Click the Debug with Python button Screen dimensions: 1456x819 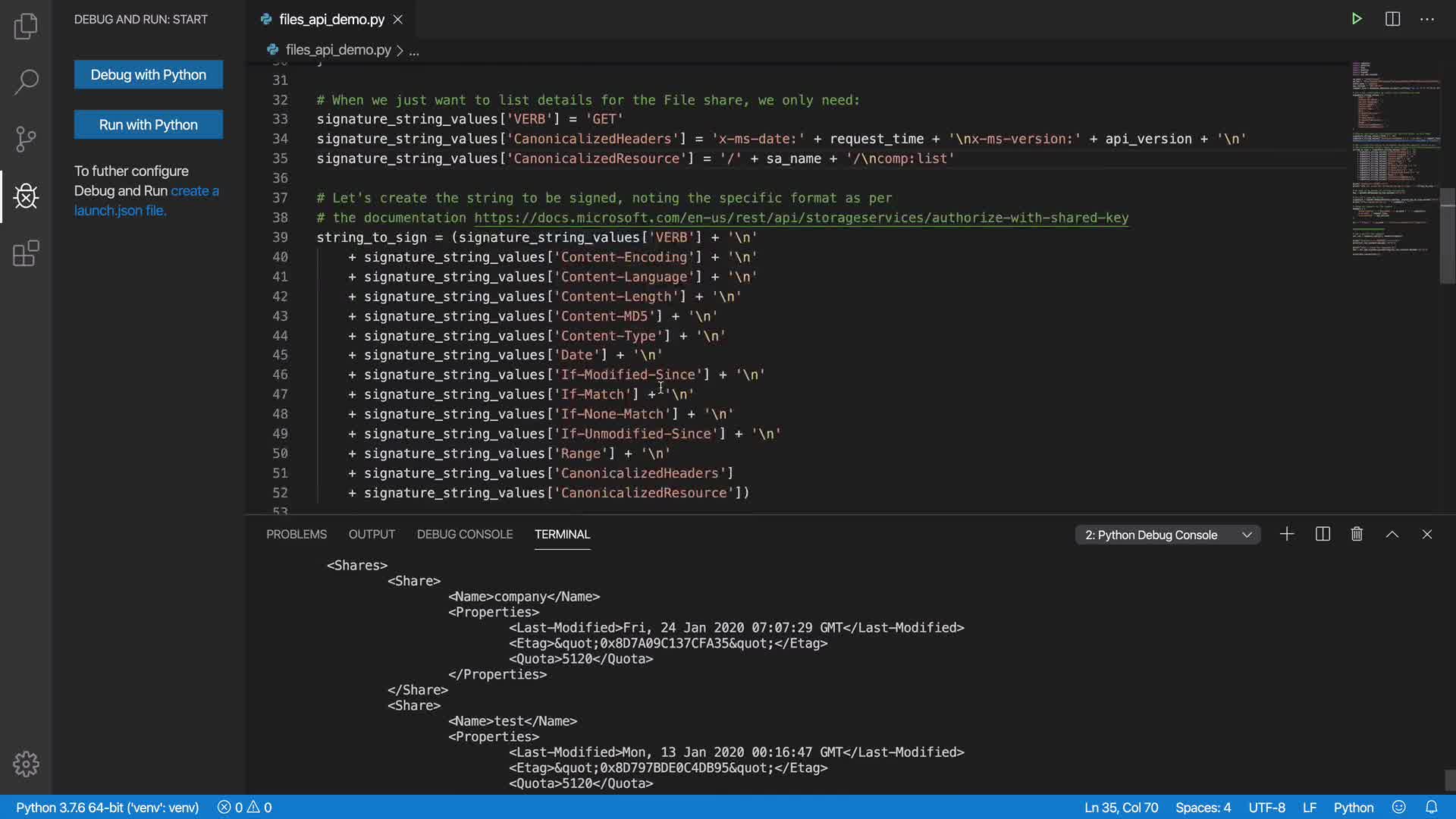[149, 74]
